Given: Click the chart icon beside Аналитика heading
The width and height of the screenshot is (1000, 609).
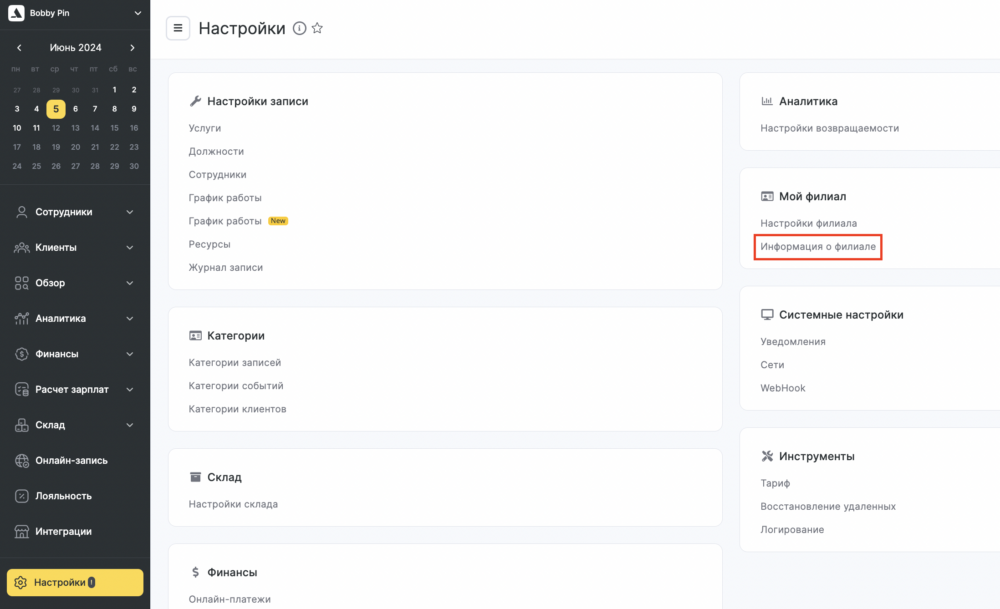Looking at the screenshot, I should coord(767,101).
